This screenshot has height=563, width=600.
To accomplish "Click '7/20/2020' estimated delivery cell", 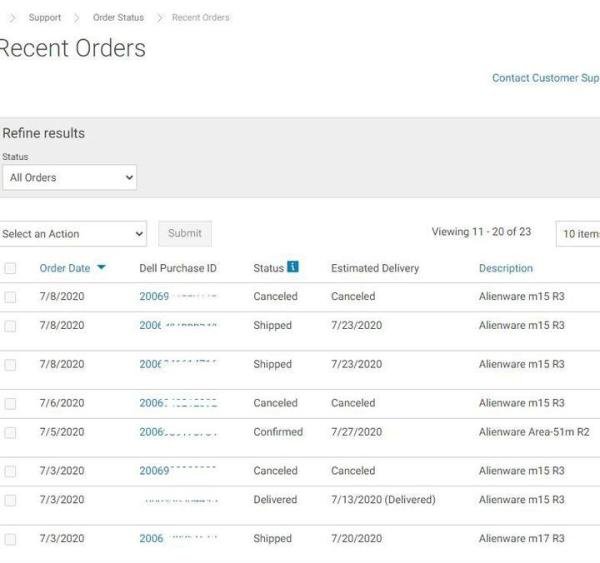I will point(357,539).
